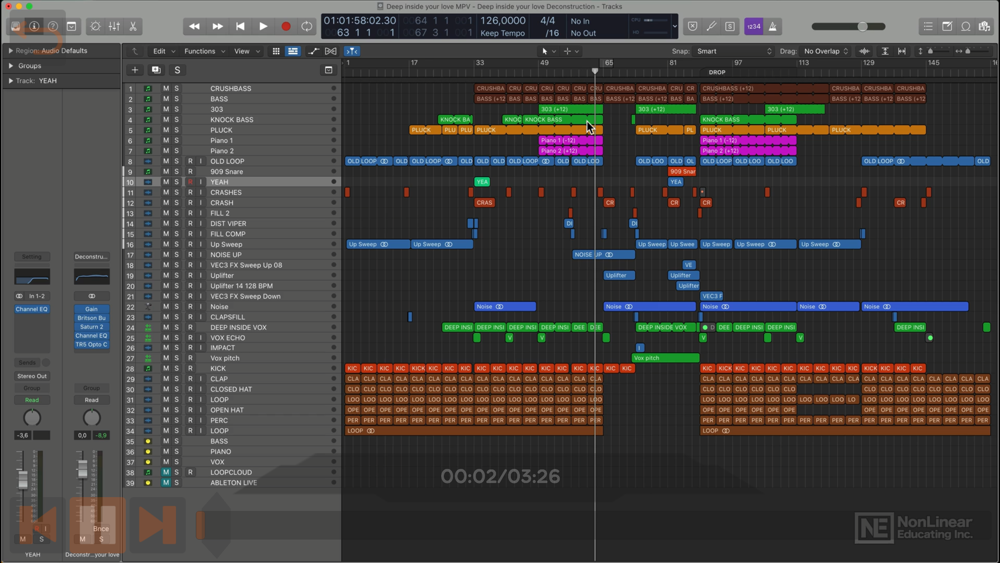Screen dimensions: 1000x563
Task: Toggle the Toolbar display button
Action: pos(71,26)
